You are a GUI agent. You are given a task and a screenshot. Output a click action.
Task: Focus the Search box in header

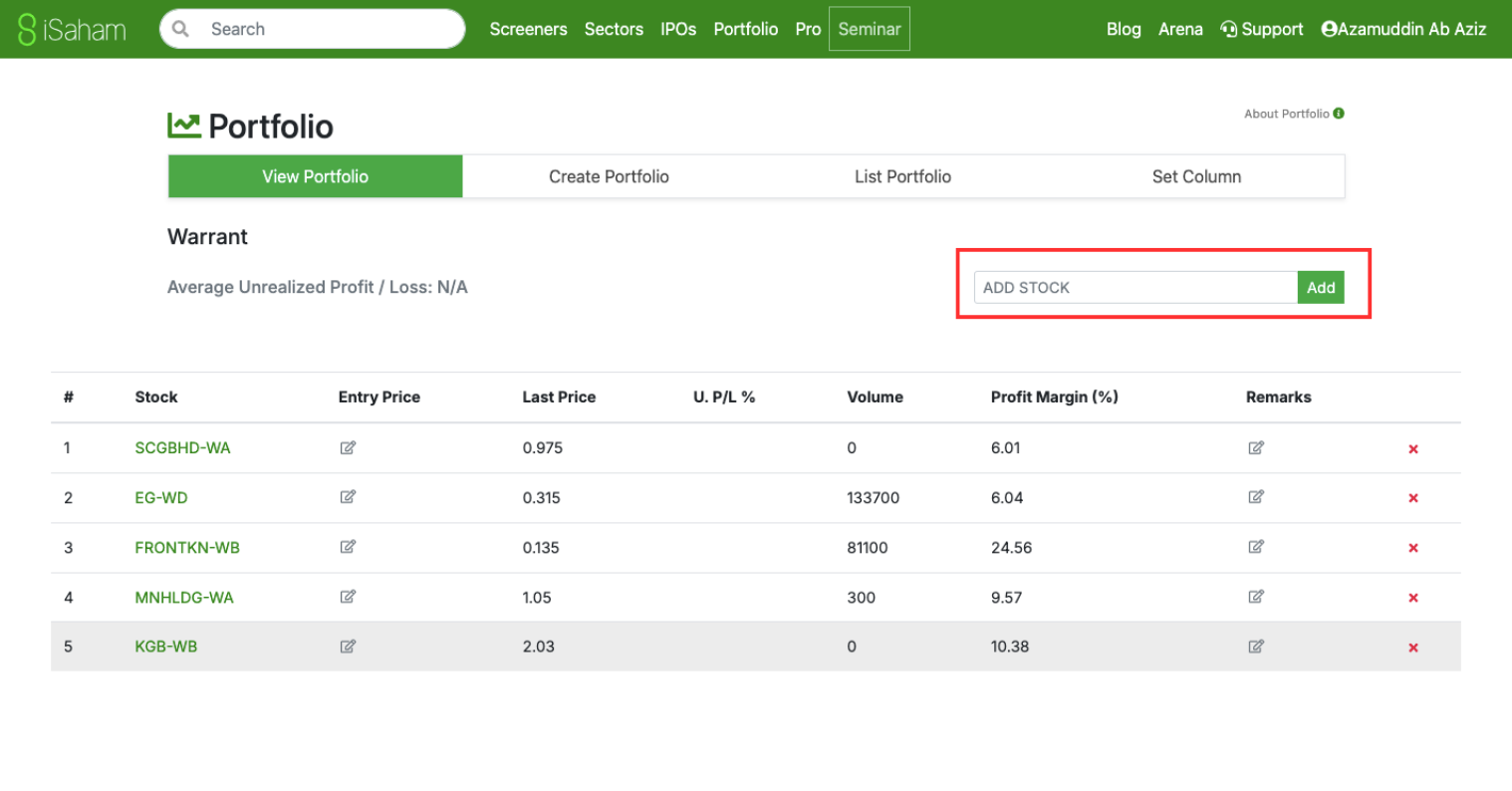coord(312,29)
